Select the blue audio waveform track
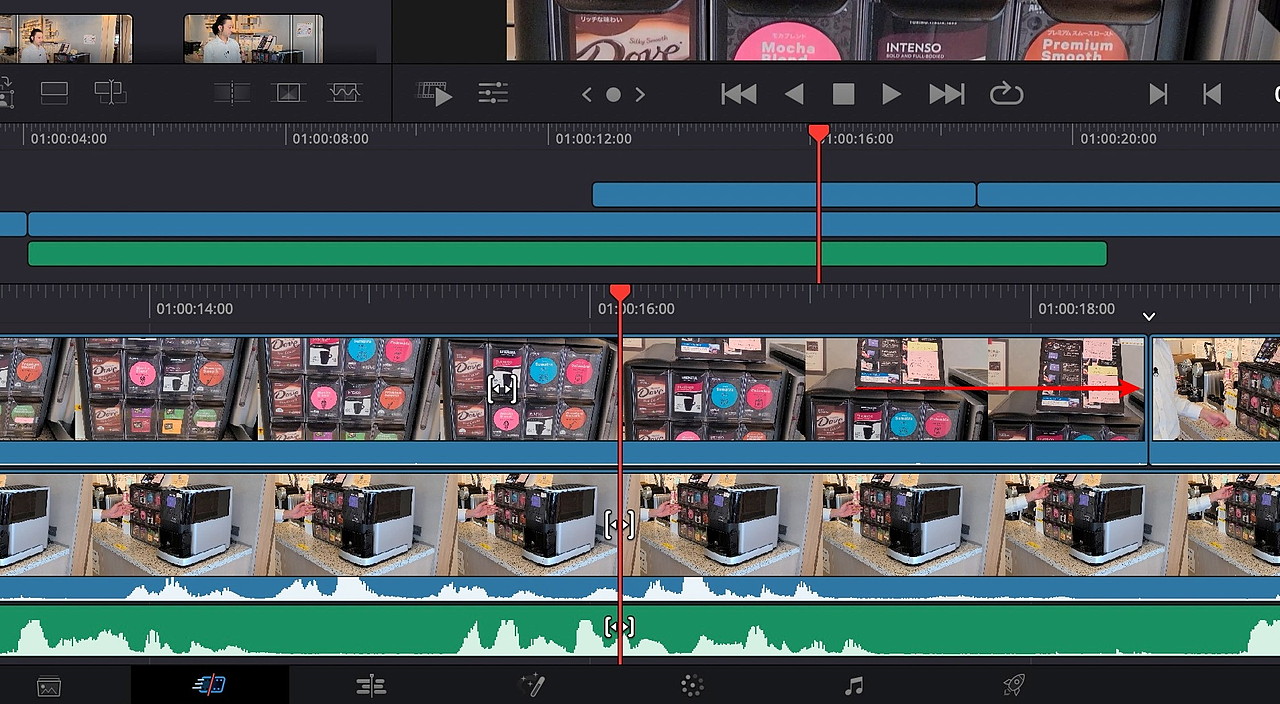Image resolution: width=1280 pixels, height=704 pixels. 640,588
